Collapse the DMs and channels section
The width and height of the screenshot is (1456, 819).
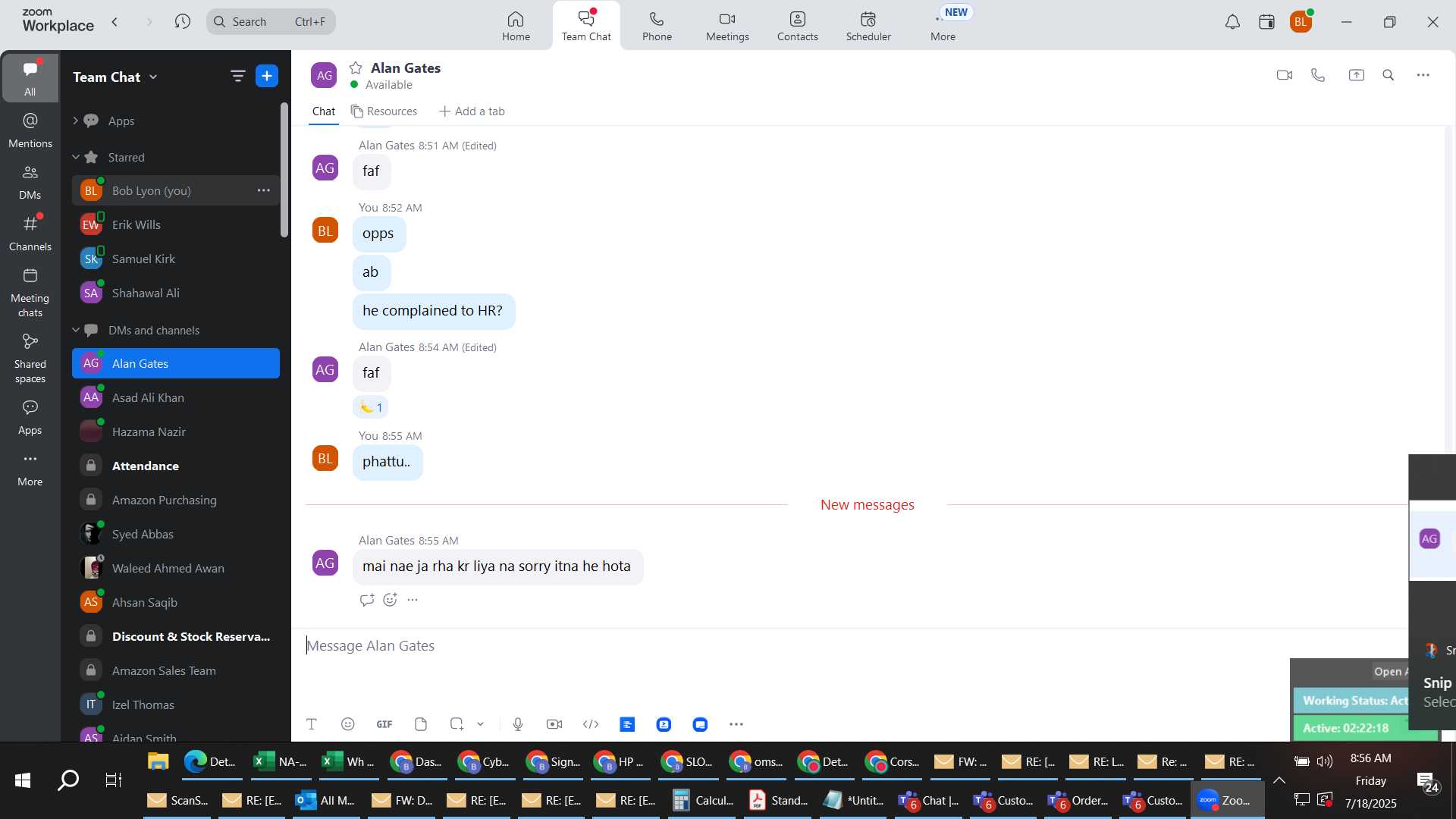tap(75, 330)
